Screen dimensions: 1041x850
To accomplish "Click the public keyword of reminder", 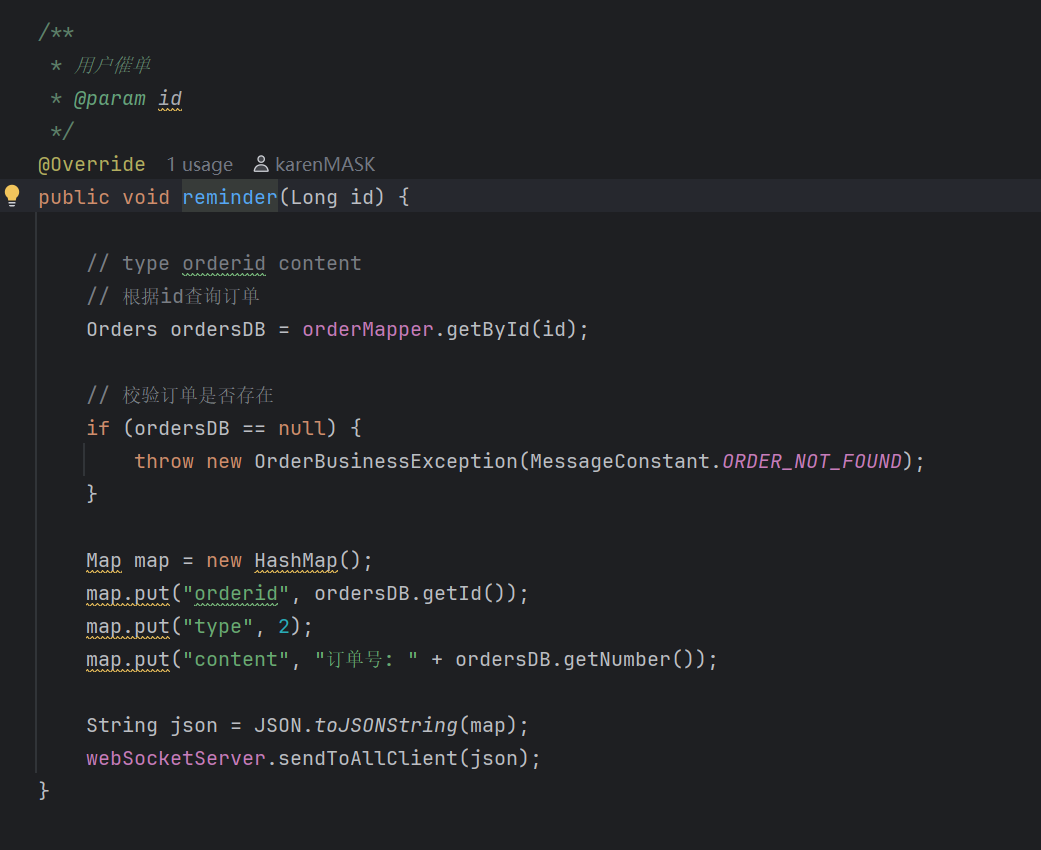I will 74,197.
